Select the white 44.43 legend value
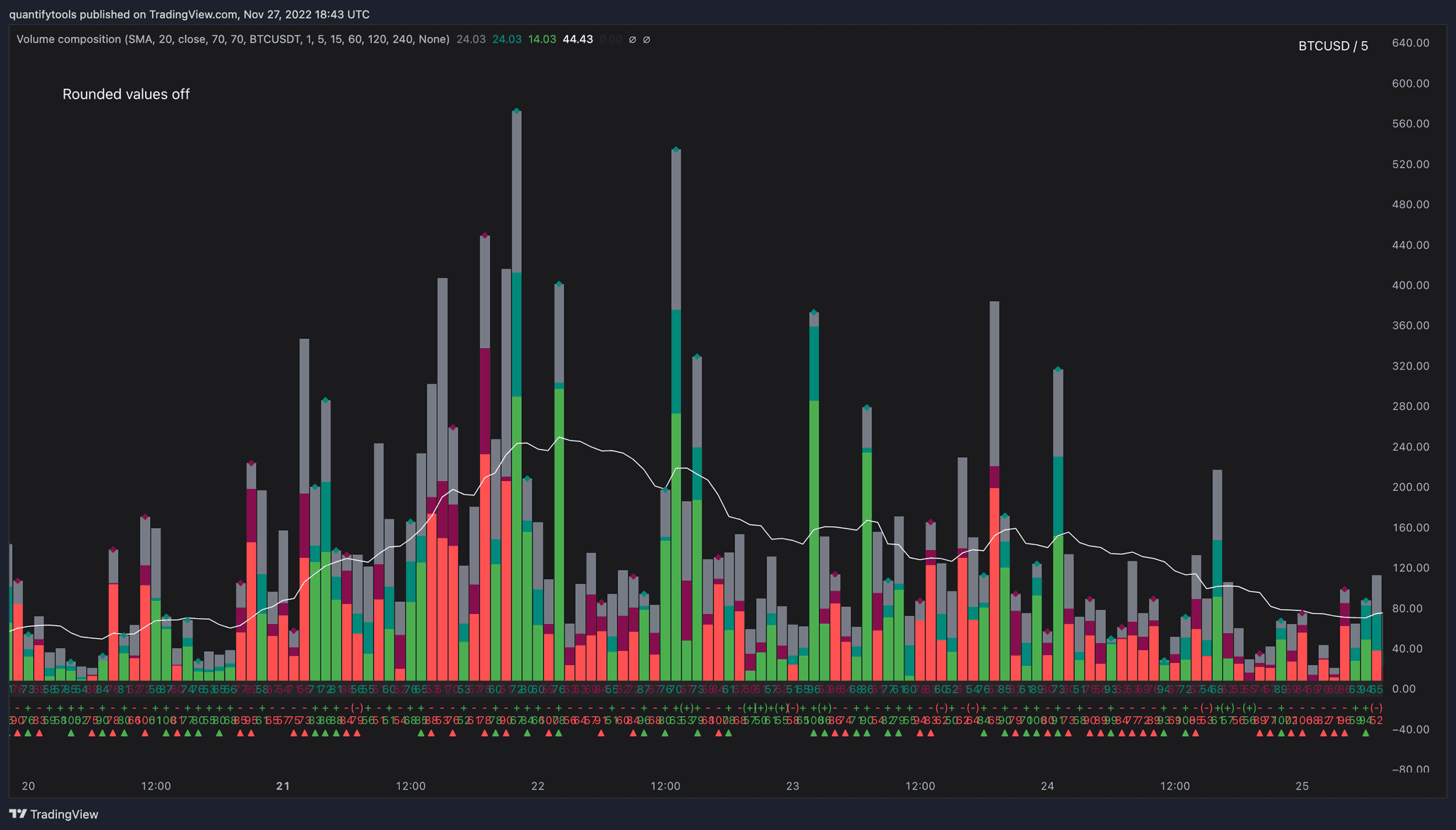Screen dimensions: 1456x830 pos(577,40)
